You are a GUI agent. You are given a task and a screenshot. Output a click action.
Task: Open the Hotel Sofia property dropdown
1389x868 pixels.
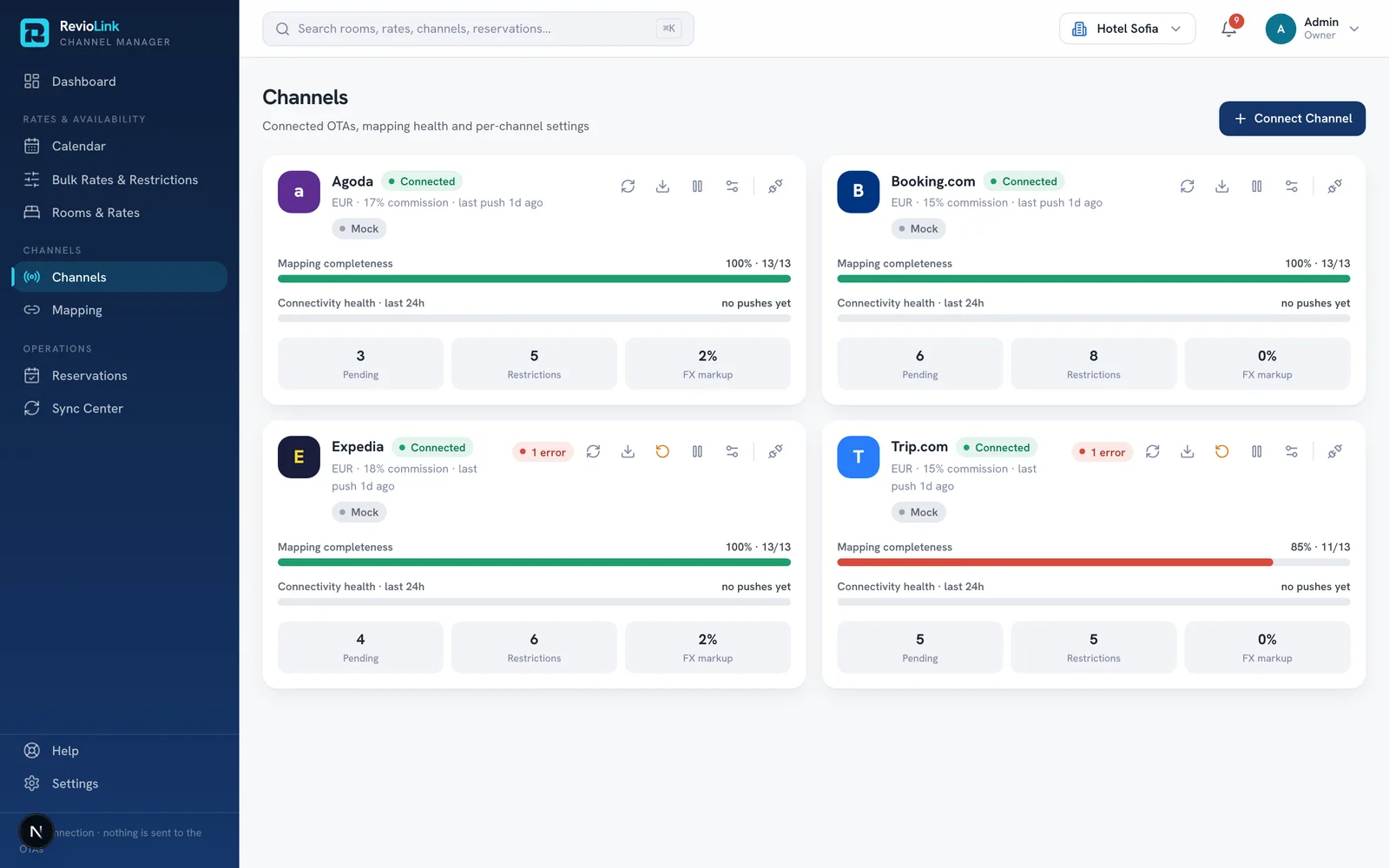[1127, 29]
